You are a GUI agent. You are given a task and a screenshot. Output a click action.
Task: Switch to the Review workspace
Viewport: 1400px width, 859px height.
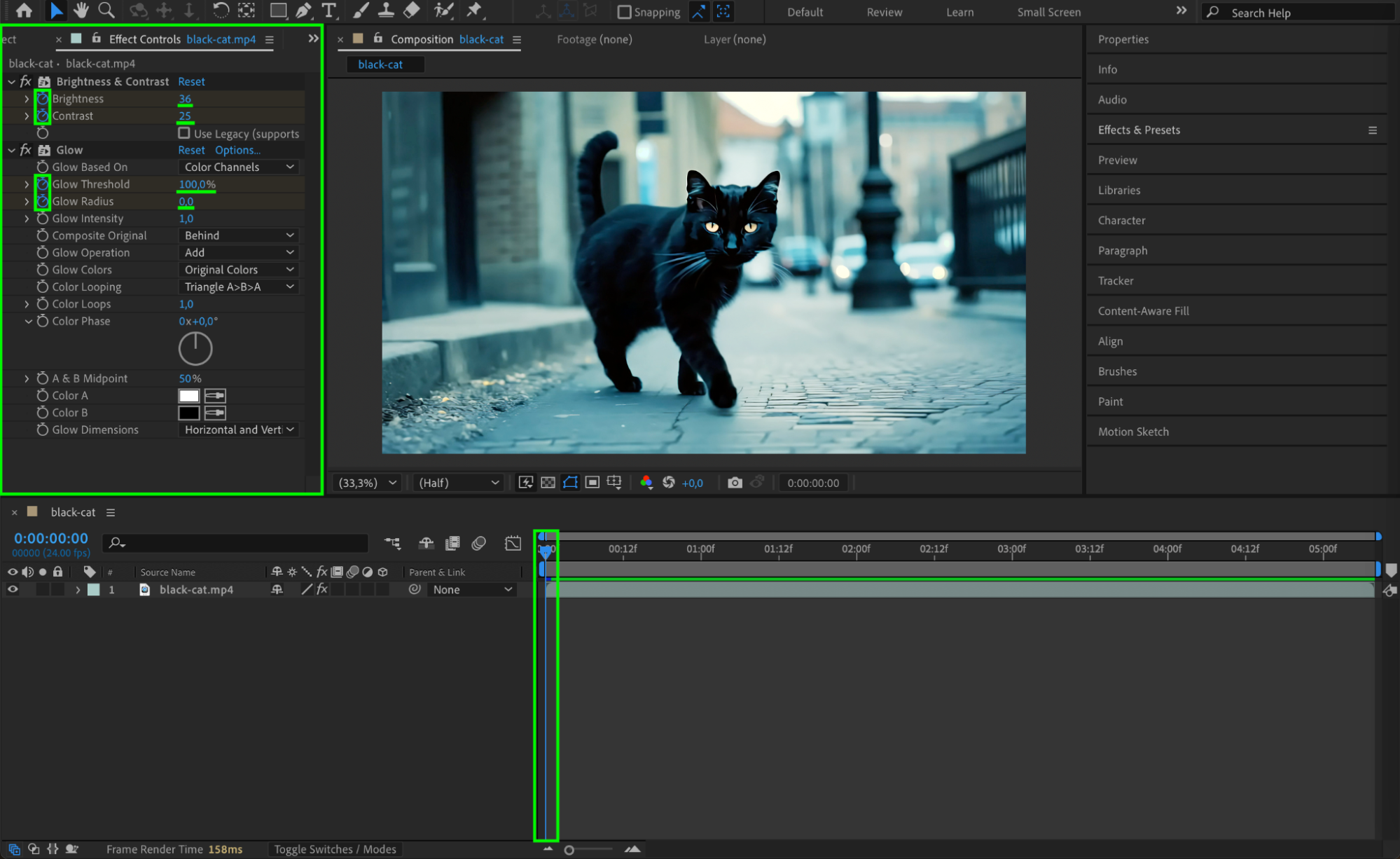(884, 12)
